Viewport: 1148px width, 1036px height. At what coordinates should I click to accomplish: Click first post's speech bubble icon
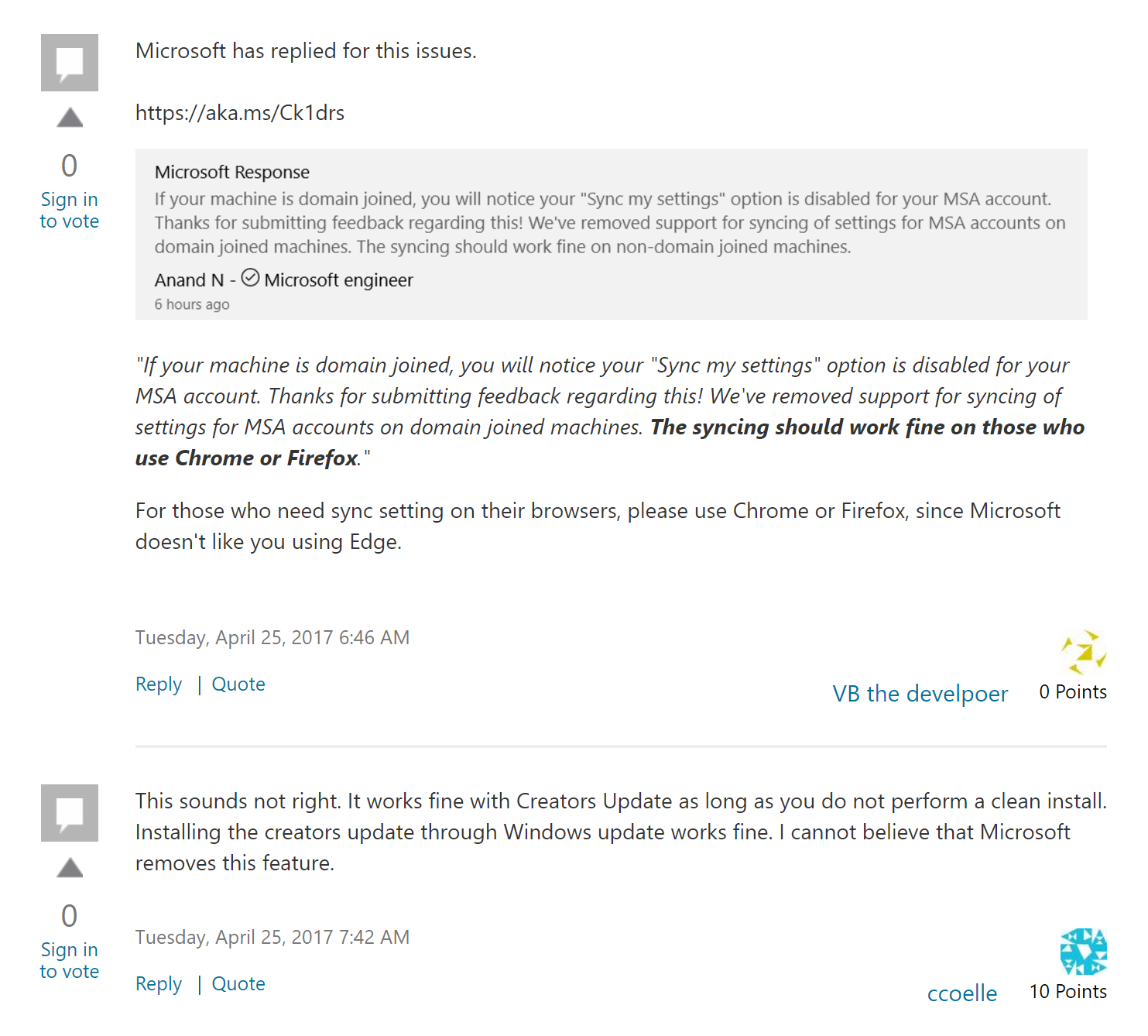click(70, 63)
